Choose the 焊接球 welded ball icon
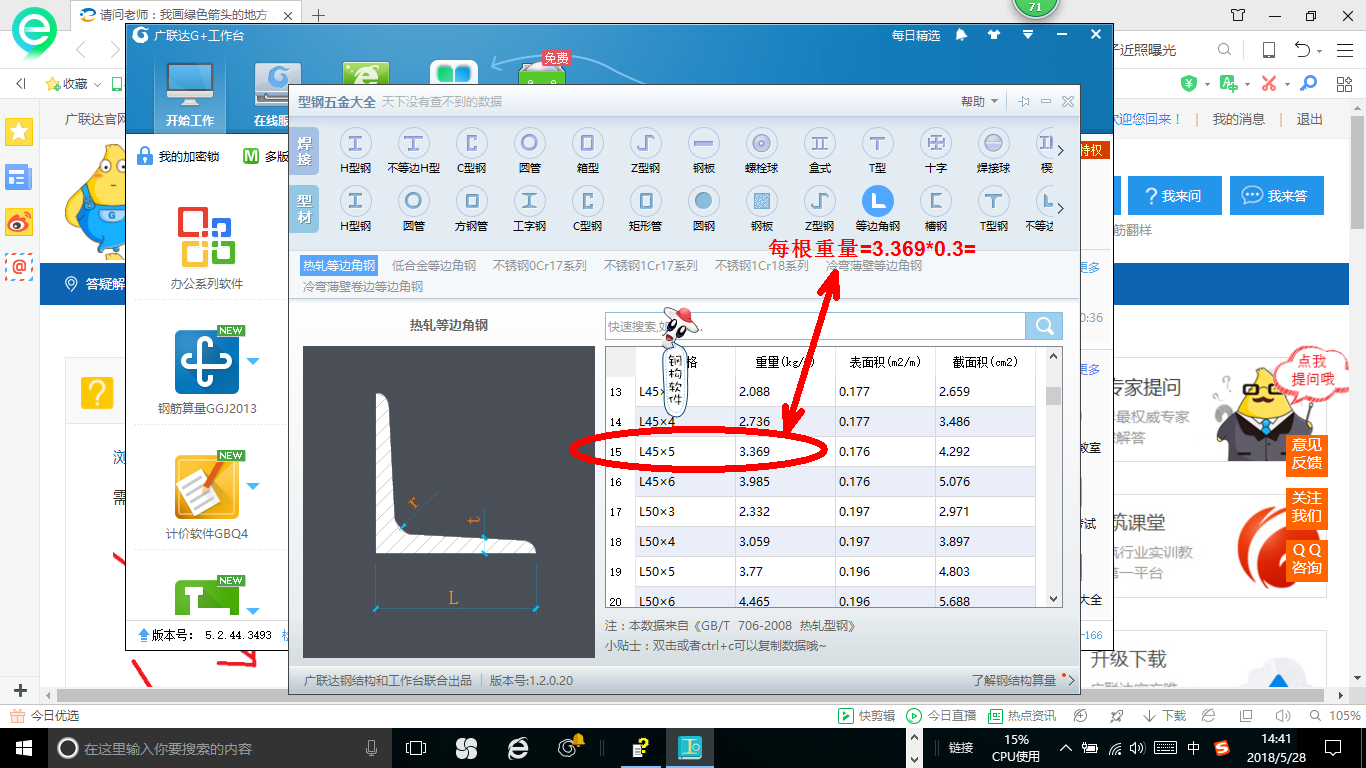 pos(993,143)
